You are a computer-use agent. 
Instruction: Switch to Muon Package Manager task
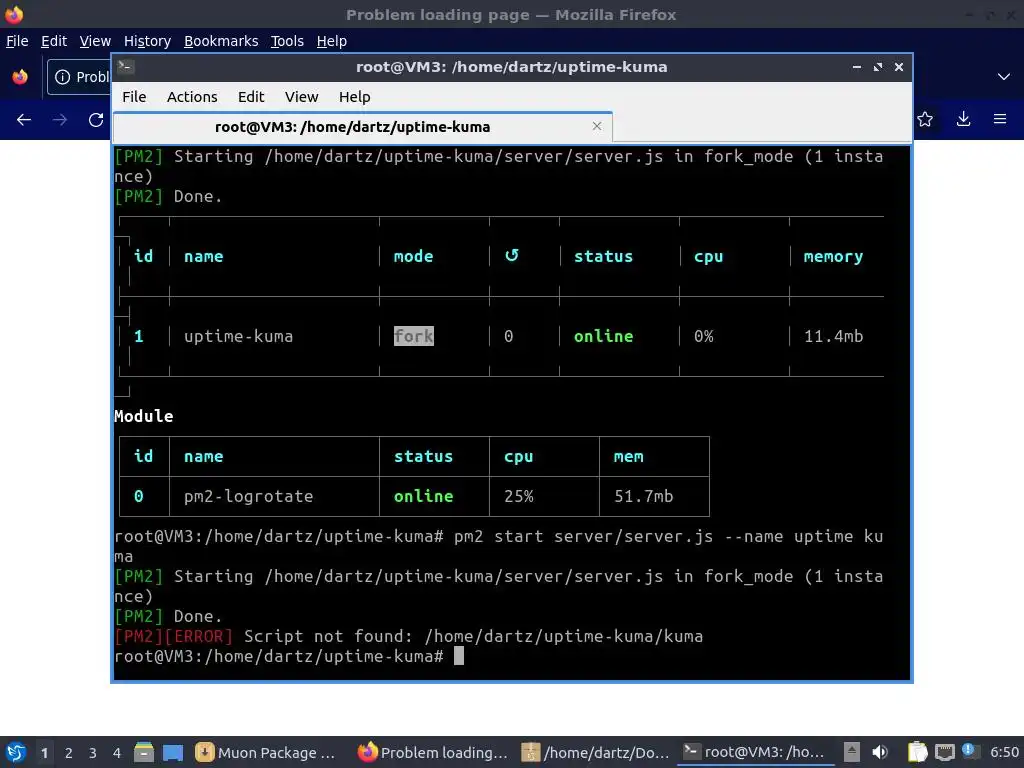click(x=266, y=752)
